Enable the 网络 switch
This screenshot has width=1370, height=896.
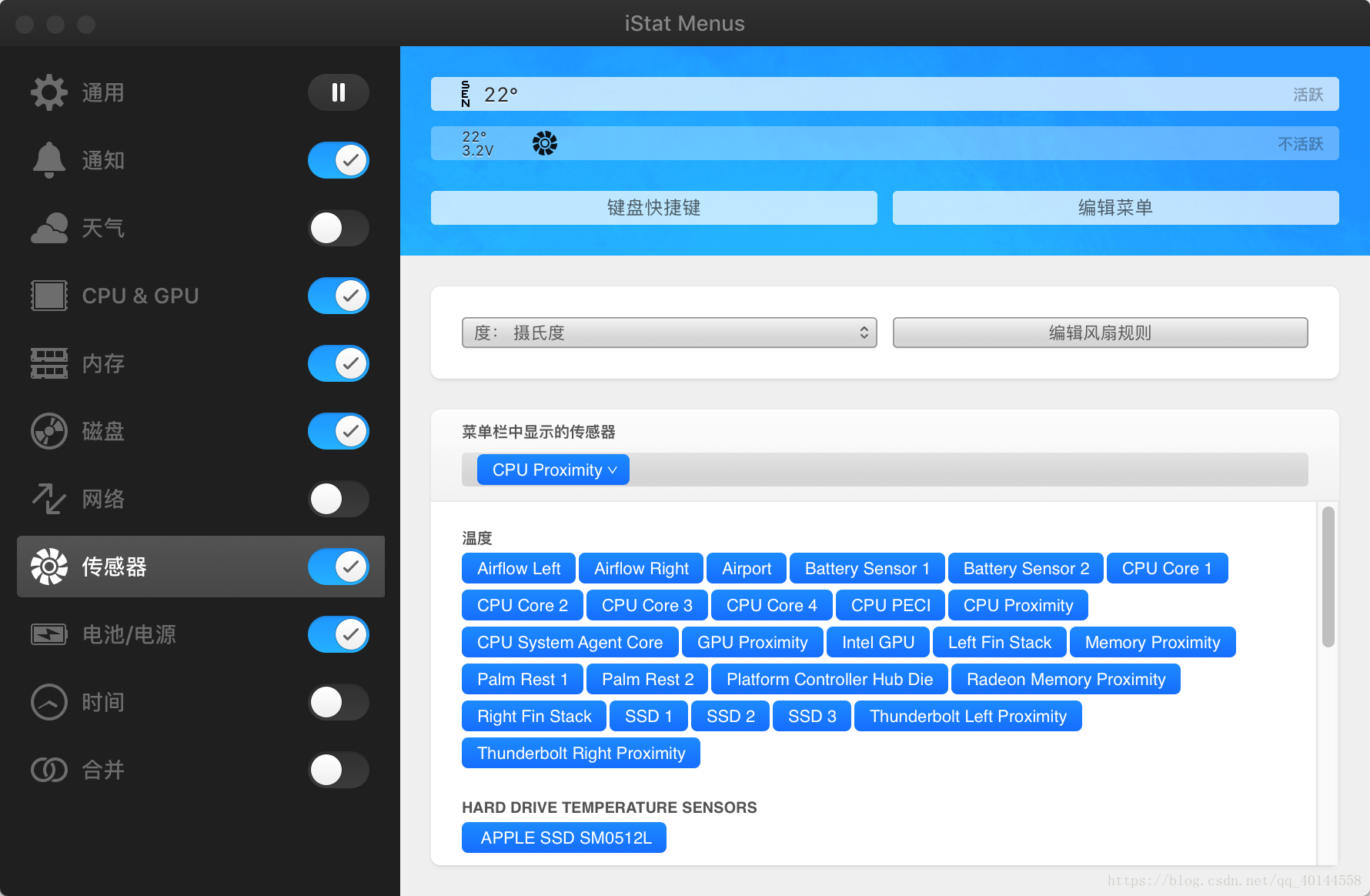coord(339,499)
